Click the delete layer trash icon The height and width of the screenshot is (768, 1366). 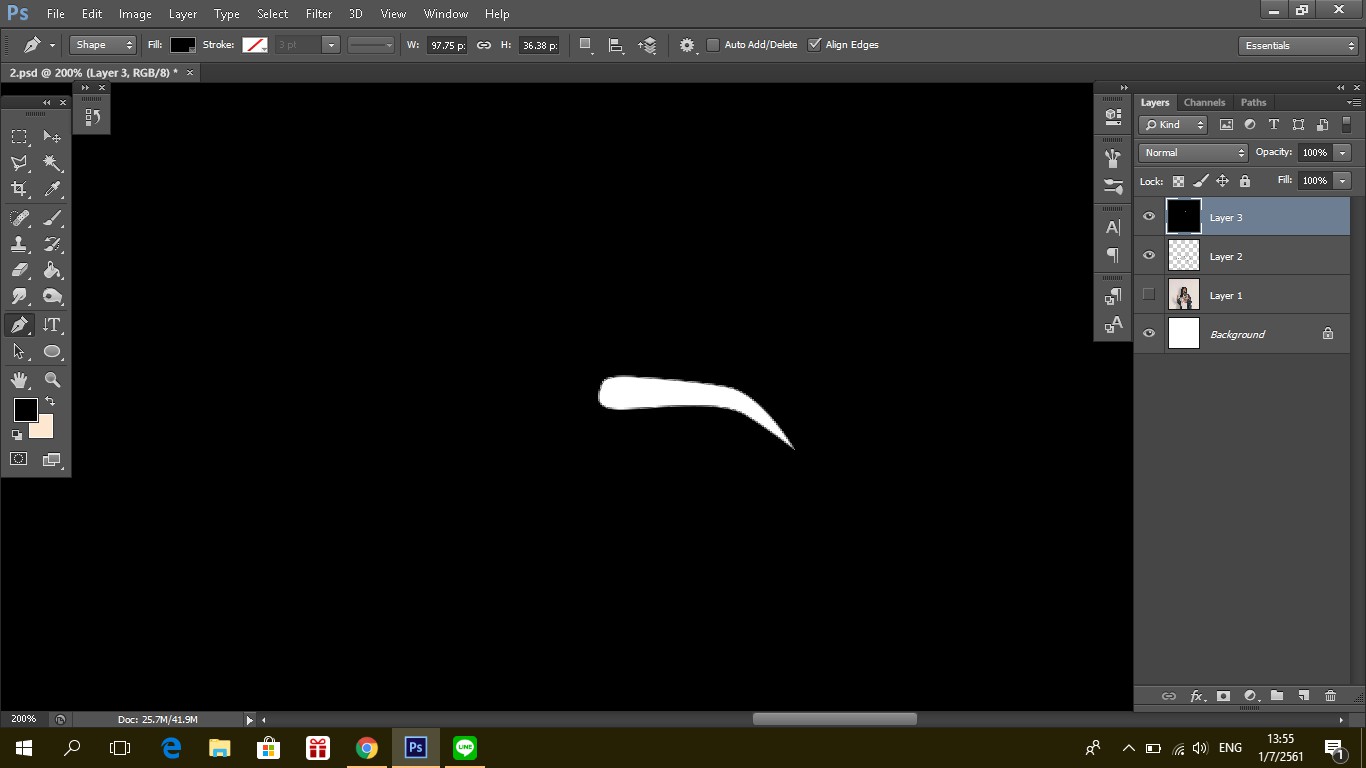[1330, 696]
